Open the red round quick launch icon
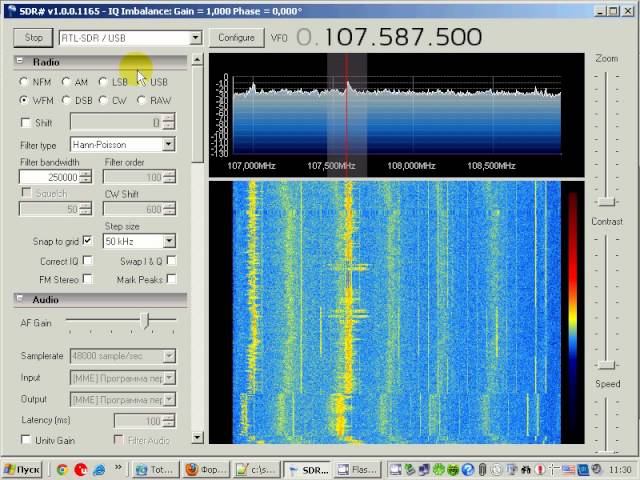Image resolution: width=640 pixels, height=480 pixels. [81, 470]
